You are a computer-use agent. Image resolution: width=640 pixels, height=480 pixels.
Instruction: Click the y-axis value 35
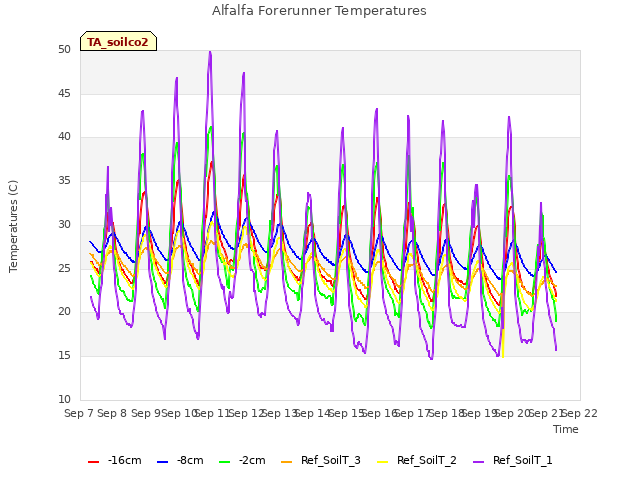[x=64, y=180]
